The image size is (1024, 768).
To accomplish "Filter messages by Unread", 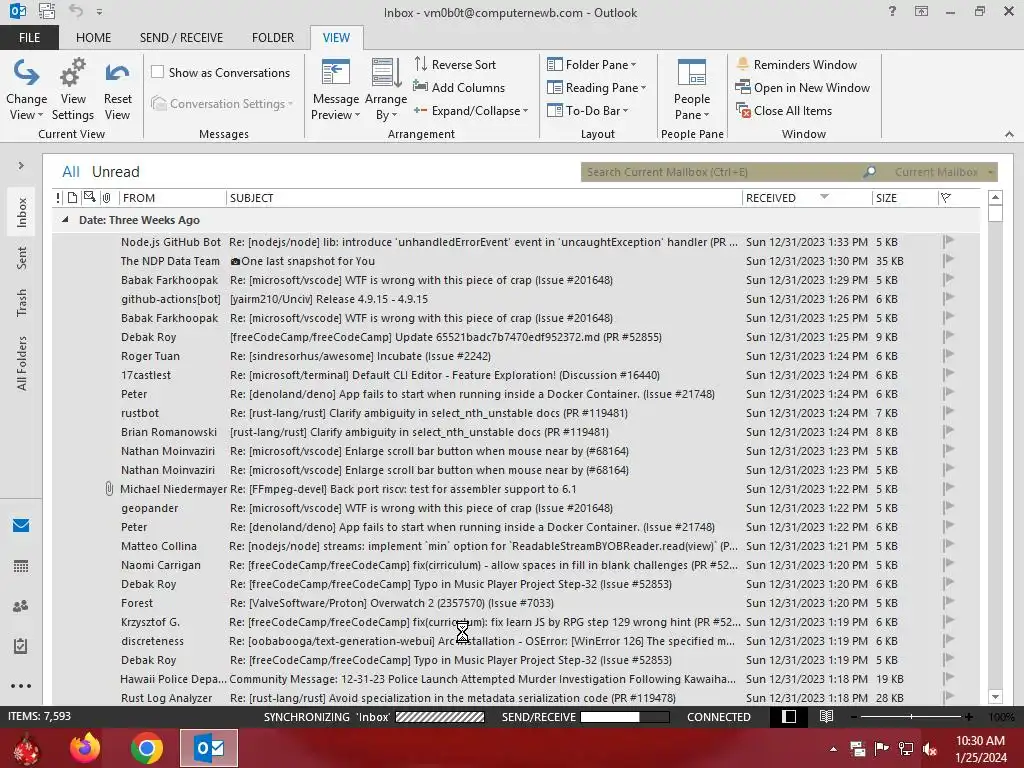I will (x=116, y=172).
